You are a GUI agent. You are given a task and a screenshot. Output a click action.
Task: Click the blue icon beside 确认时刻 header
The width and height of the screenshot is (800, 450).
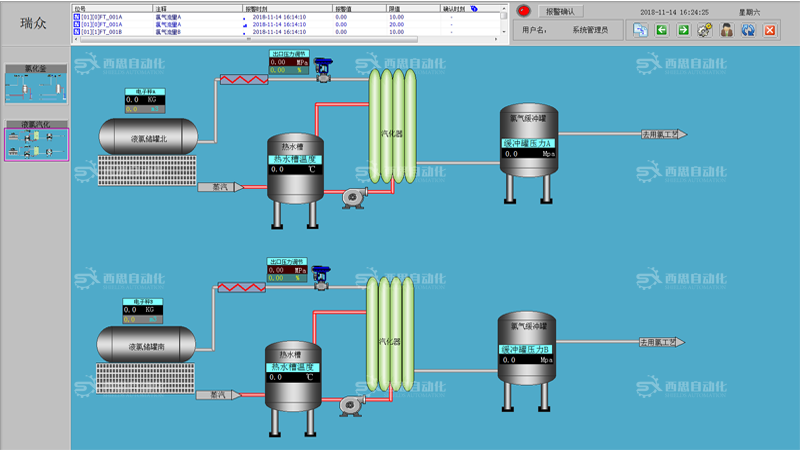pos(474,9)
